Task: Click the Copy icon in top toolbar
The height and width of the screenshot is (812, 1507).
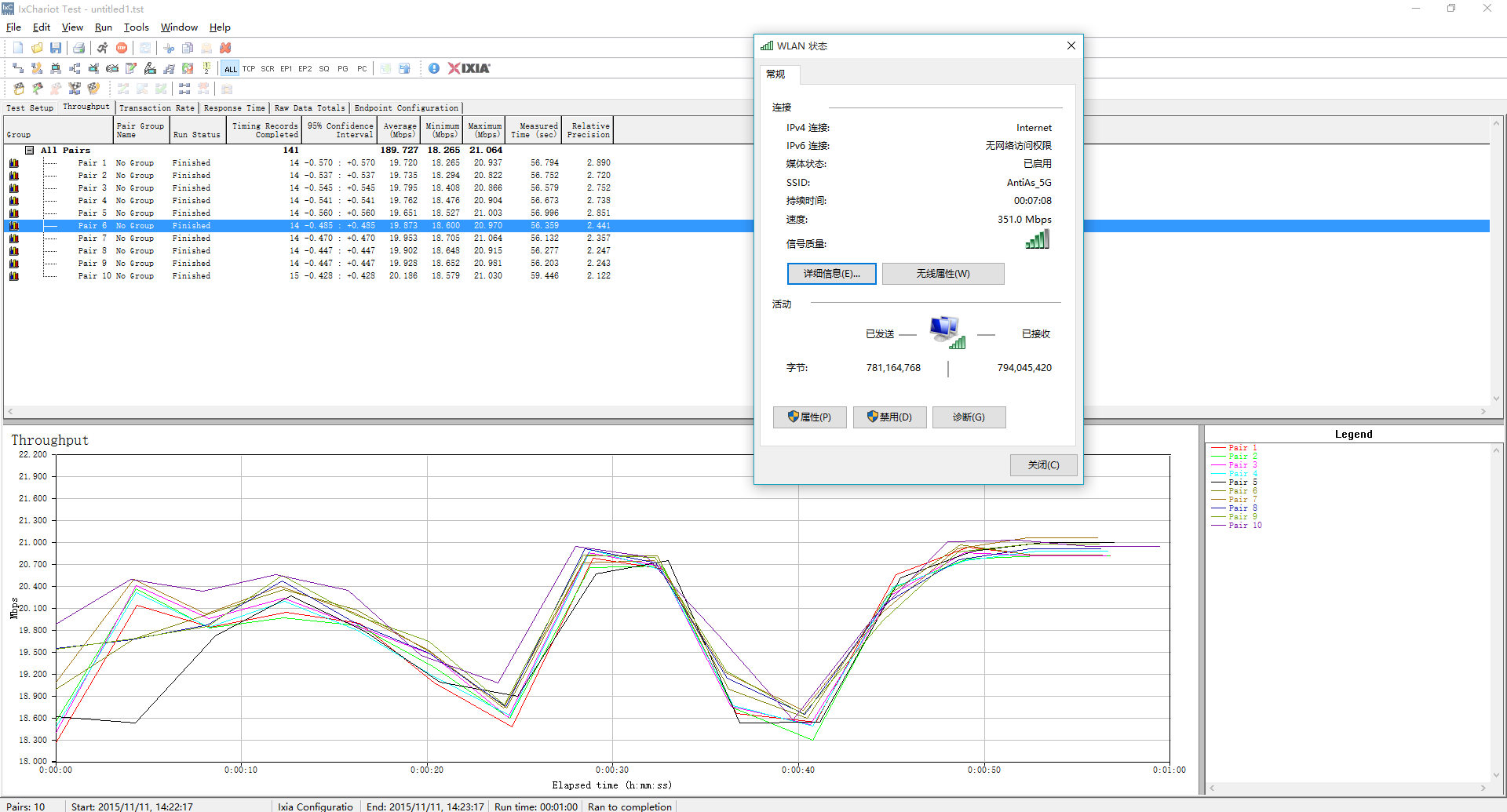Action: tap(188, 48)
